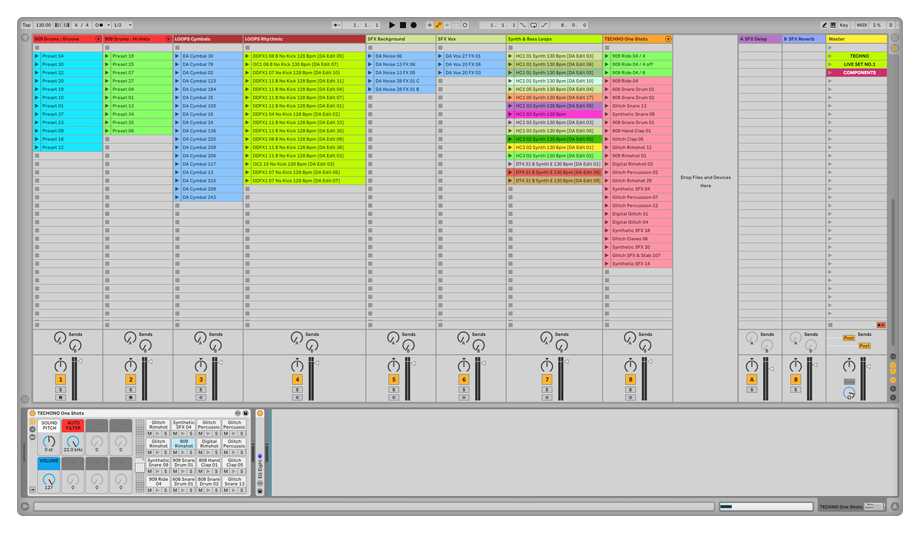Click the Tap tempo button

[x=26, y=24]
